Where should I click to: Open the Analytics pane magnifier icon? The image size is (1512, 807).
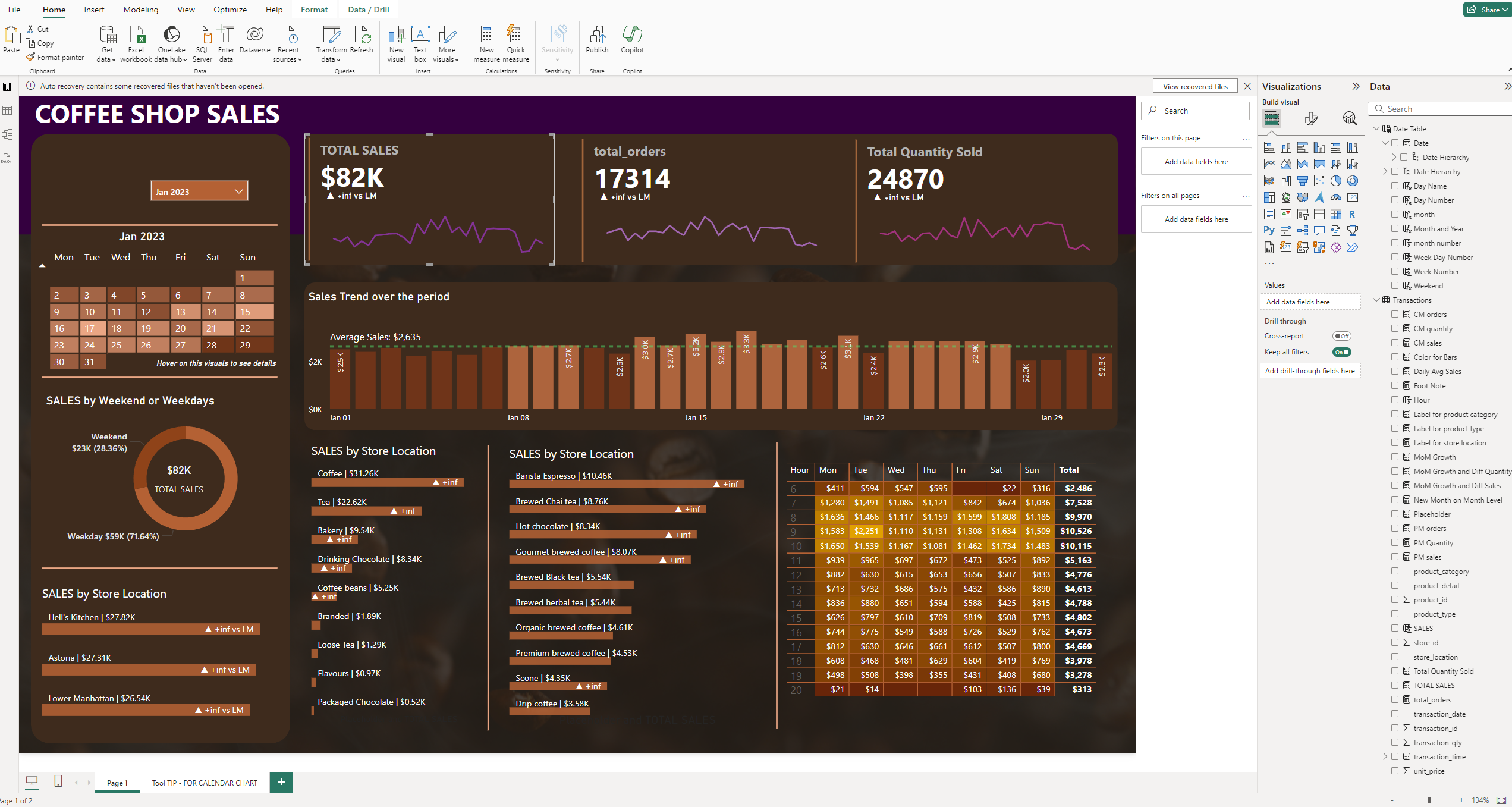coord(1350,119)
